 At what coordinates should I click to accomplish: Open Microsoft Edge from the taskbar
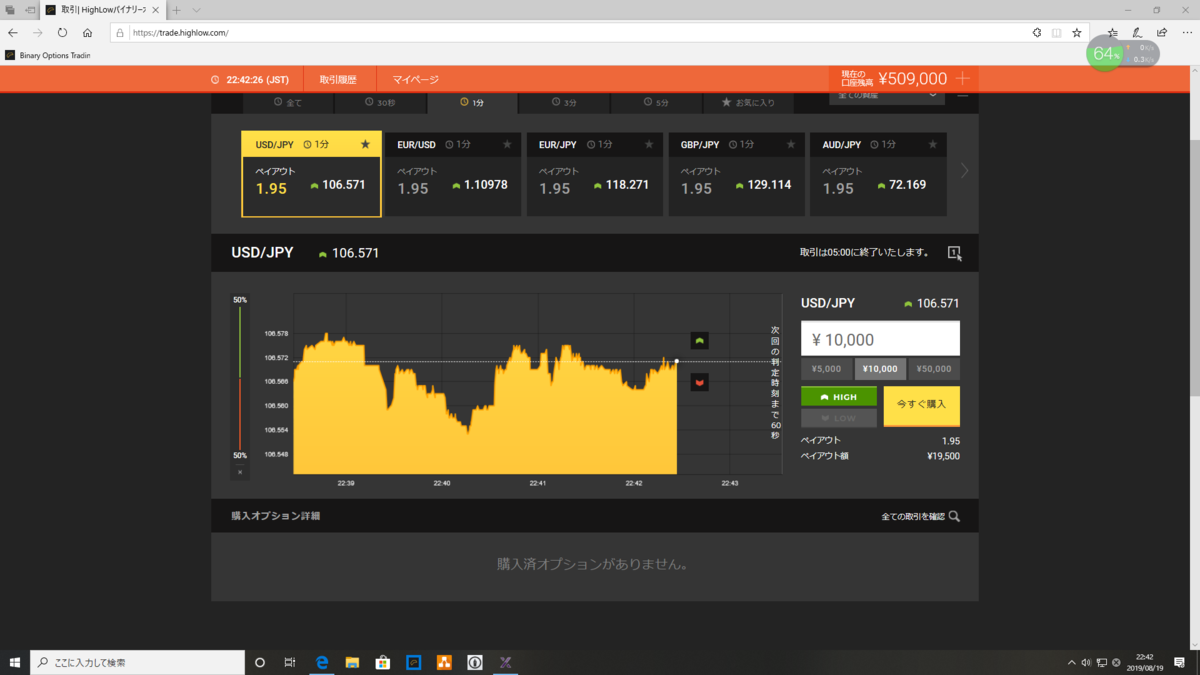pyautogui.click(x=322, y=662)
